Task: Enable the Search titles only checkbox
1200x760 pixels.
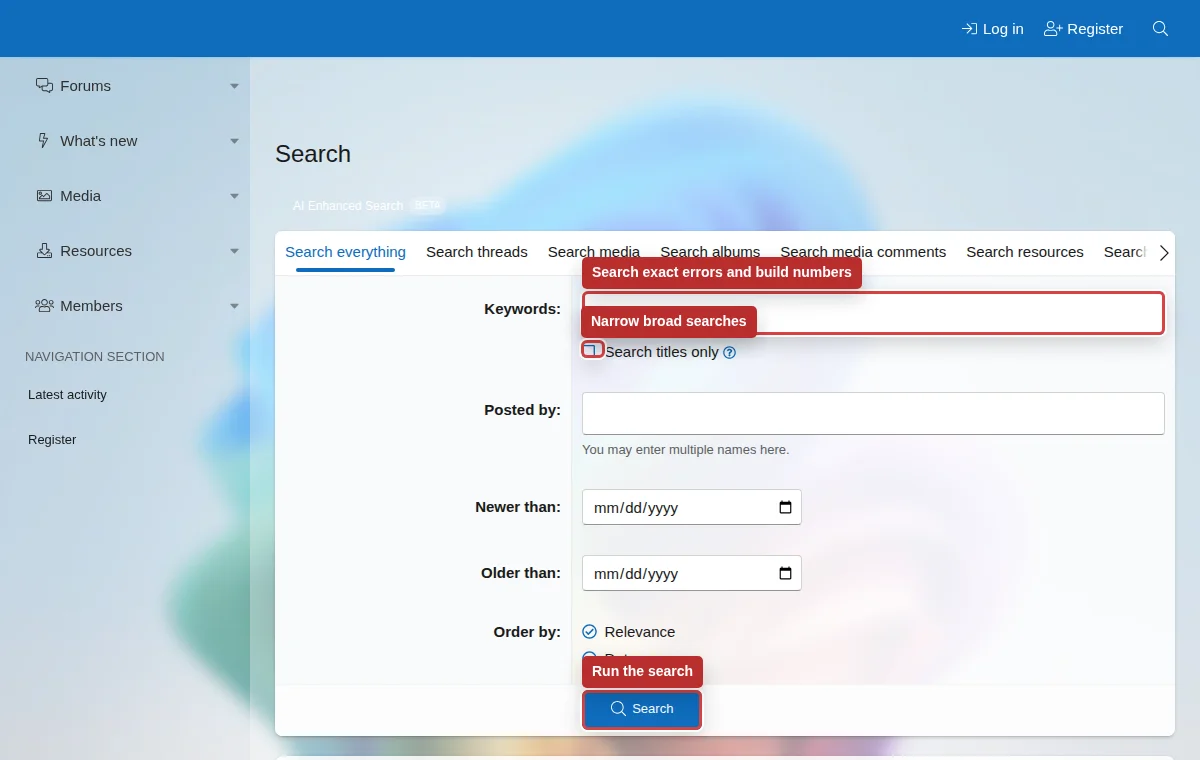Action: point(592,350)
